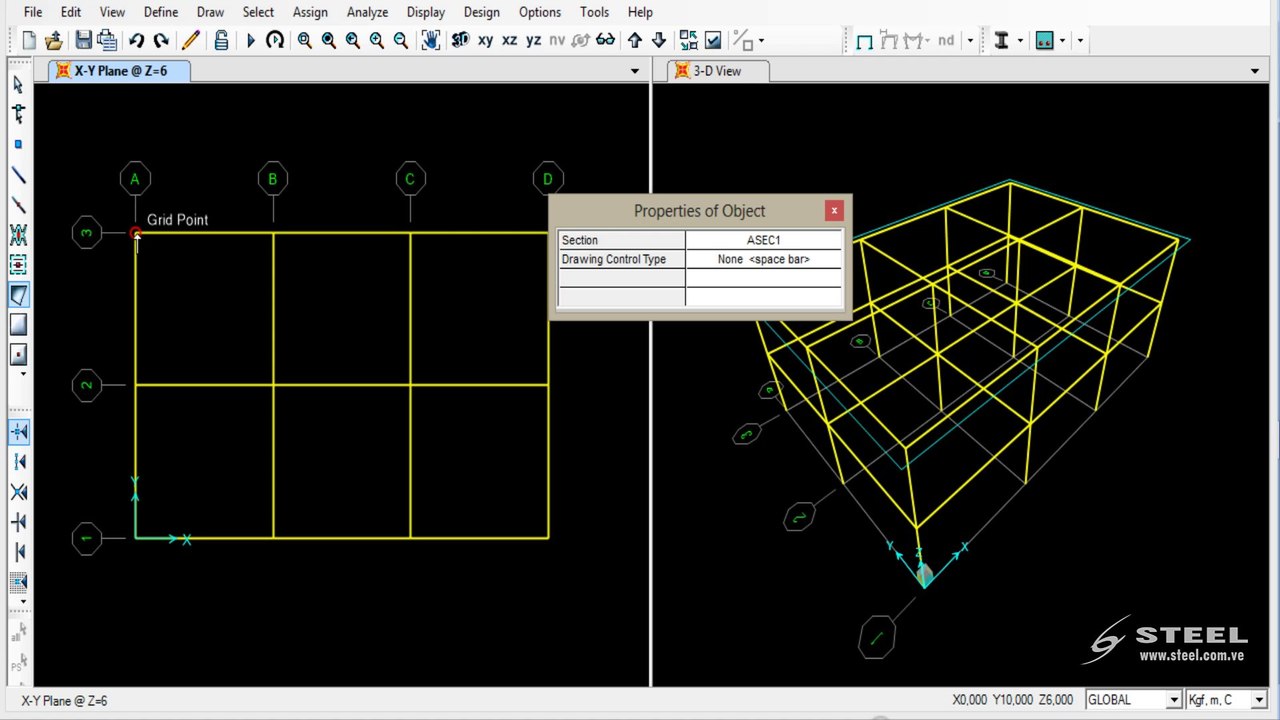Select the Quick Draw Braces tool
Viewport: 1280px width, 720px height.
(18, 235)
